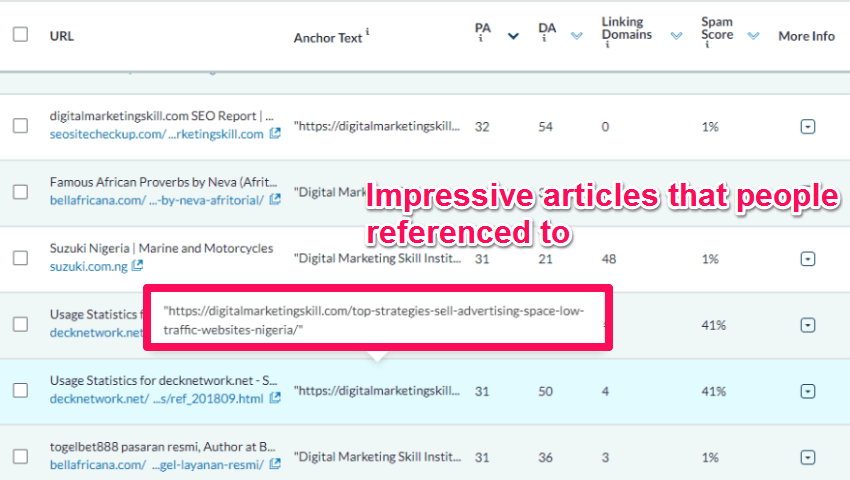Image resolution: width=850 pixels, height=480 pixels.
Task: Click the DA info icon
Action: 544,39
